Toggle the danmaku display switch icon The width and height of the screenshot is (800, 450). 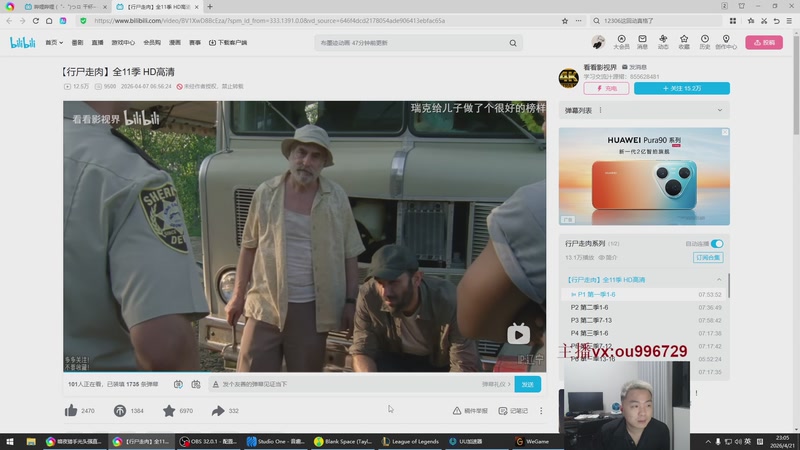tap(178, 384)
